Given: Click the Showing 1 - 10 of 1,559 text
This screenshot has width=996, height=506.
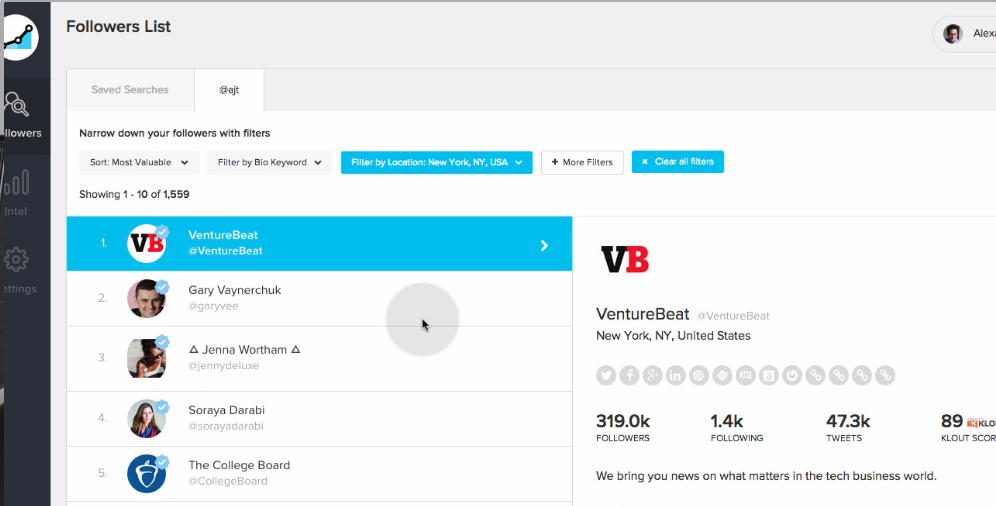Looking at the screenshot, I should tap(134, 194).
